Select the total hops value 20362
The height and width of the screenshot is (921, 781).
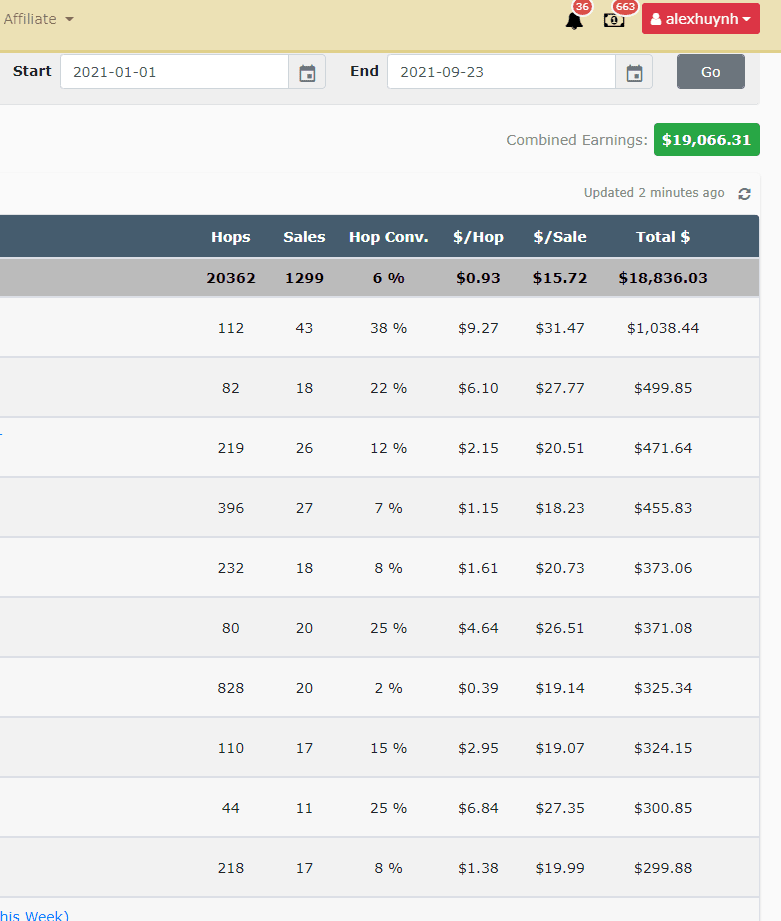(x=231, y=278)
